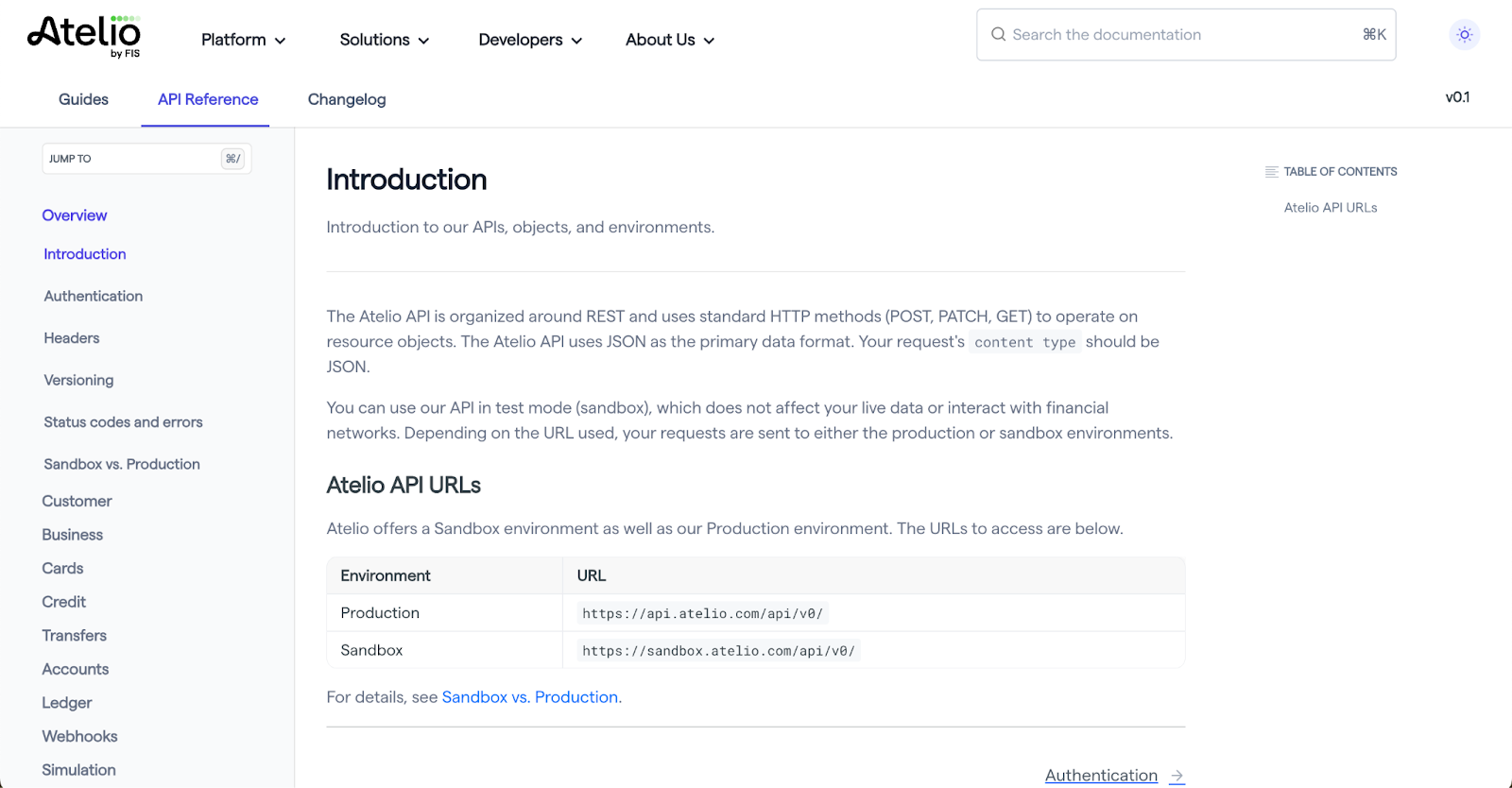The height and width of the screenshot is (788, 1512).
Task: Expand the Cards sidebar section
Action: click(62, 568)
